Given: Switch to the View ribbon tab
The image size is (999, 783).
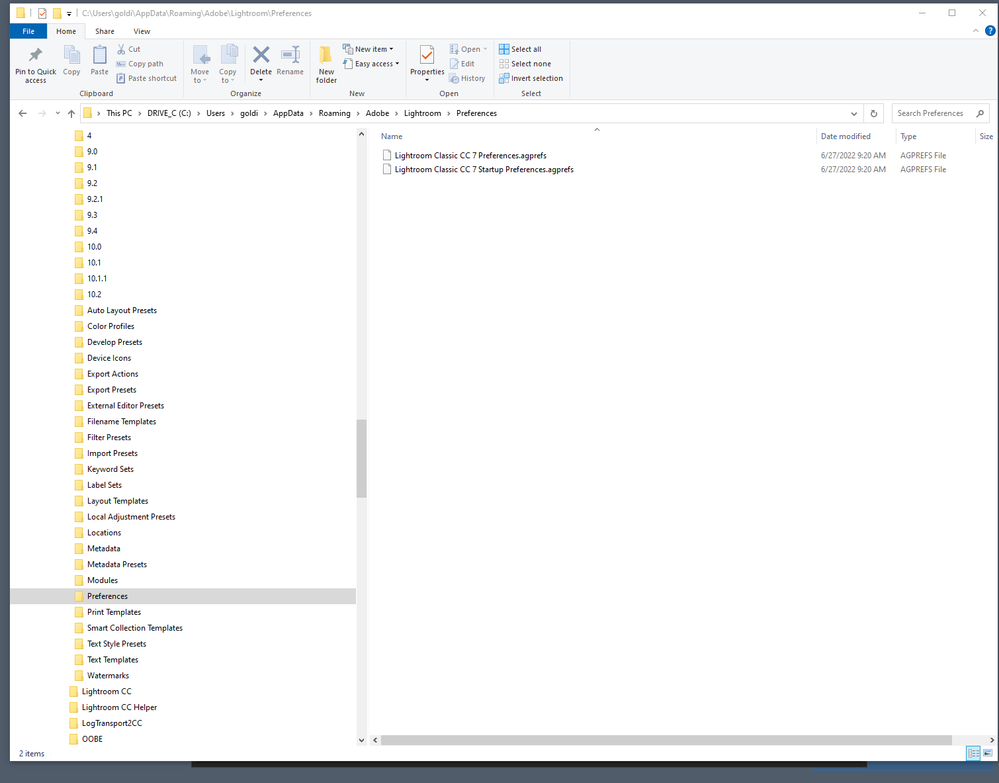Looking at the screenshot, I should [142, 31].
